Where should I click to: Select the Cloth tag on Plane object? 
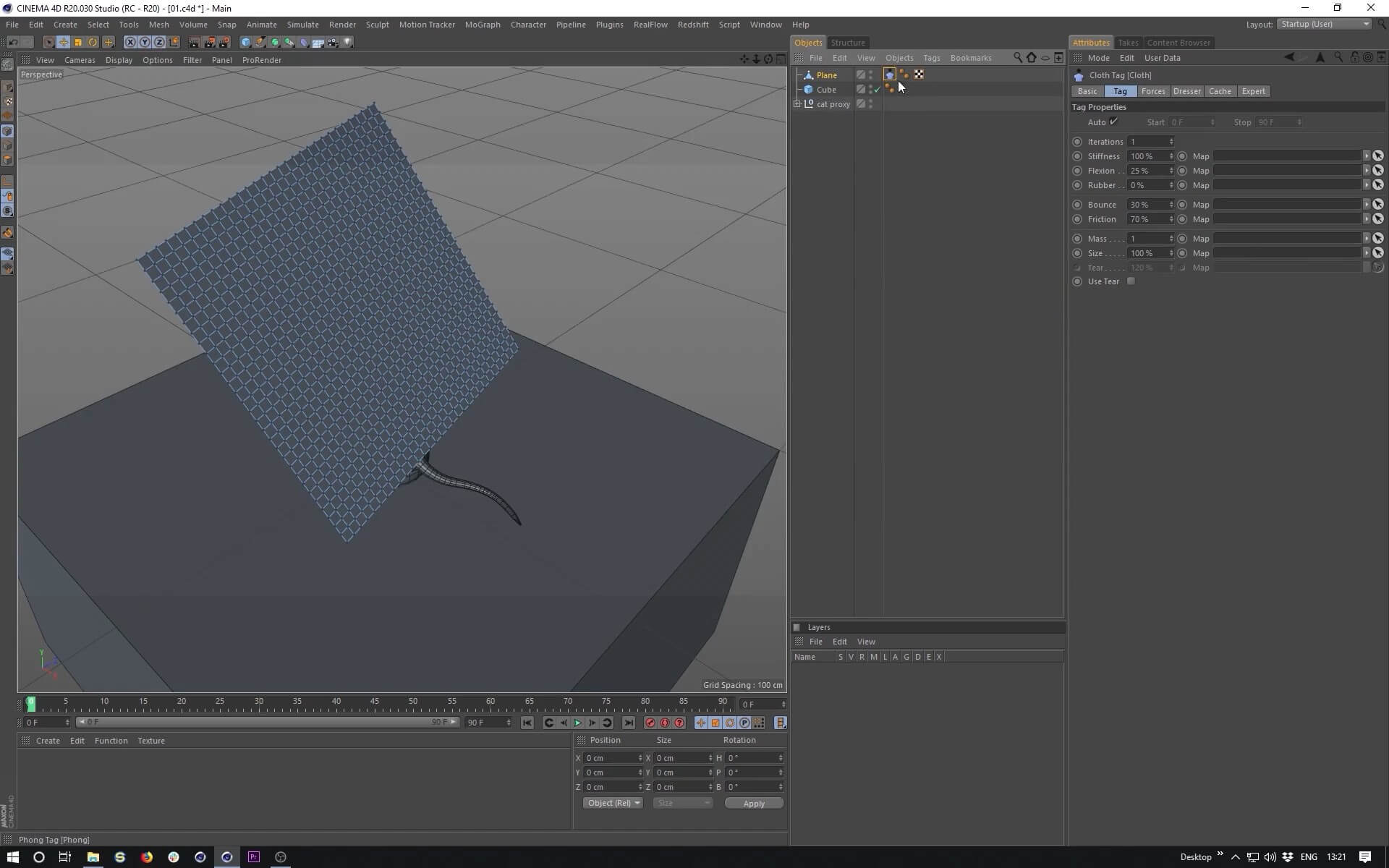pos(890,75)
